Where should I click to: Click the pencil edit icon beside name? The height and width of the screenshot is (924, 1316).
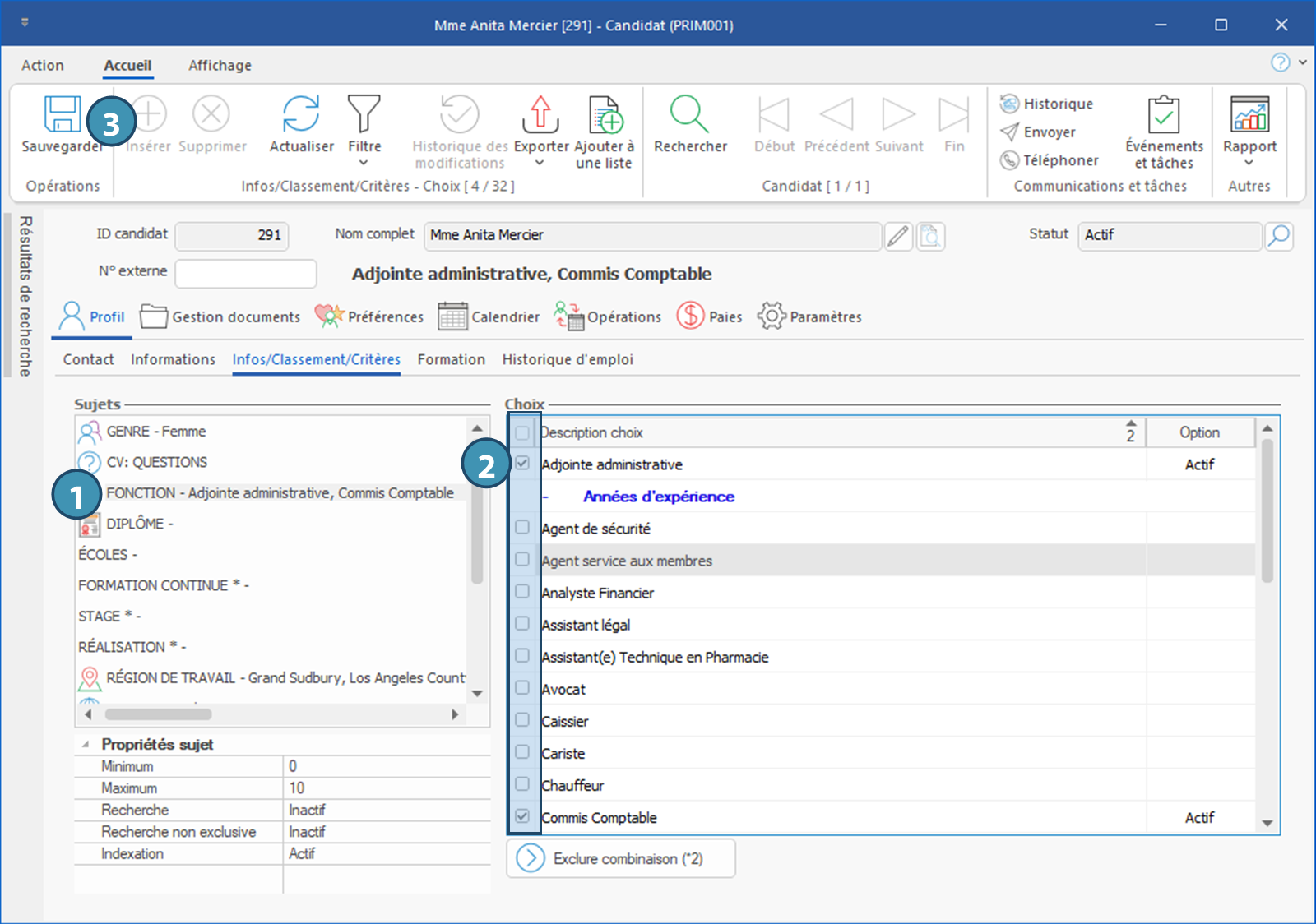point(898,237)
